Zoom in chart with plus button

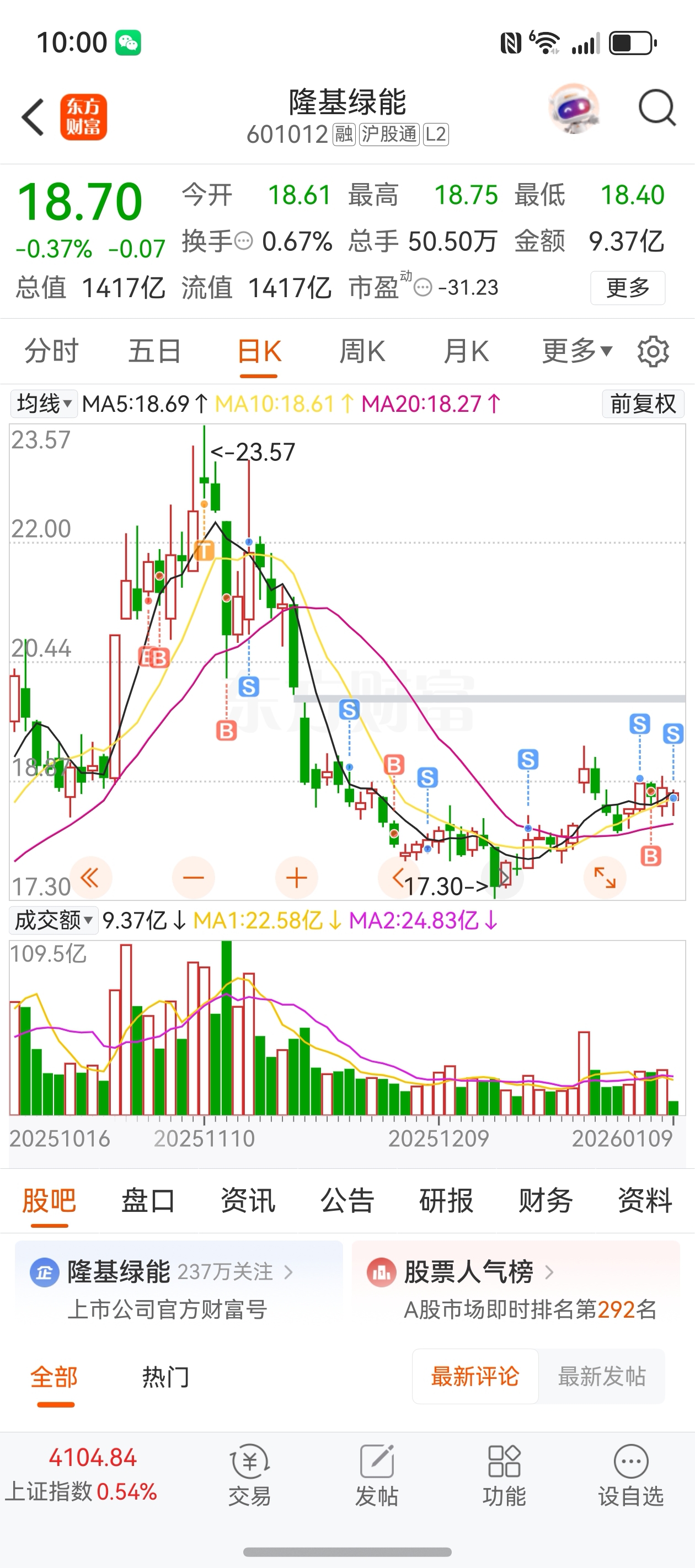pos(297,878)
